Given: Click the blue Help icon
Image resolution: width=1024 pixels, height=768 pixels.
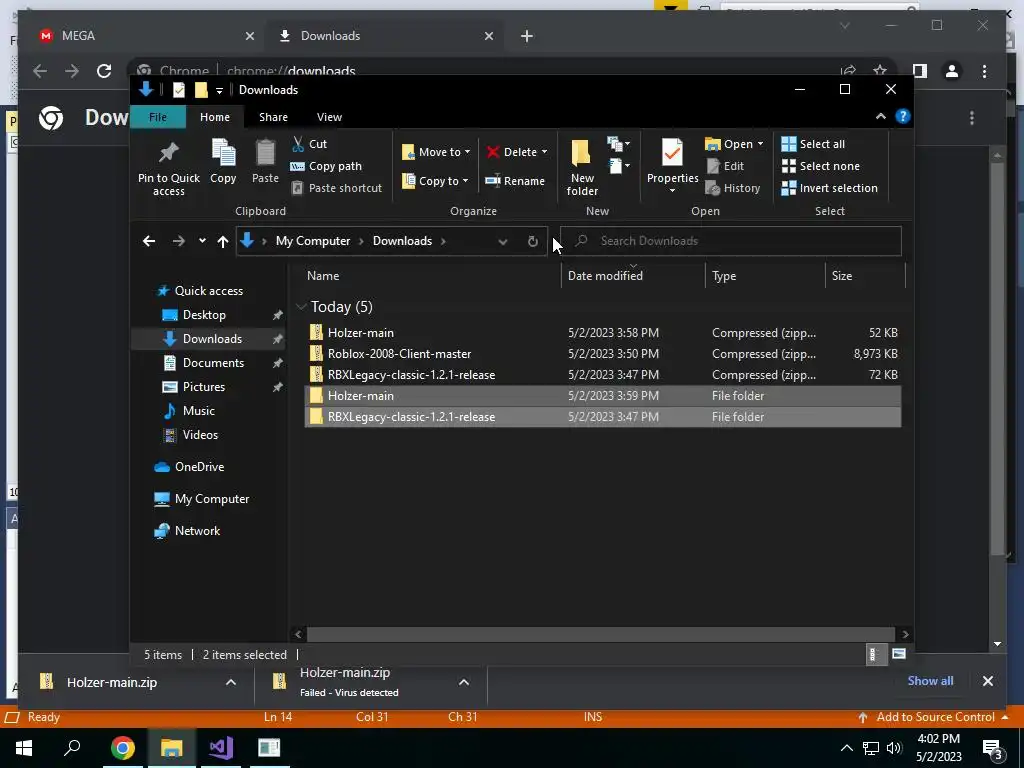Looking at the screenshot, I should (903, 116).
